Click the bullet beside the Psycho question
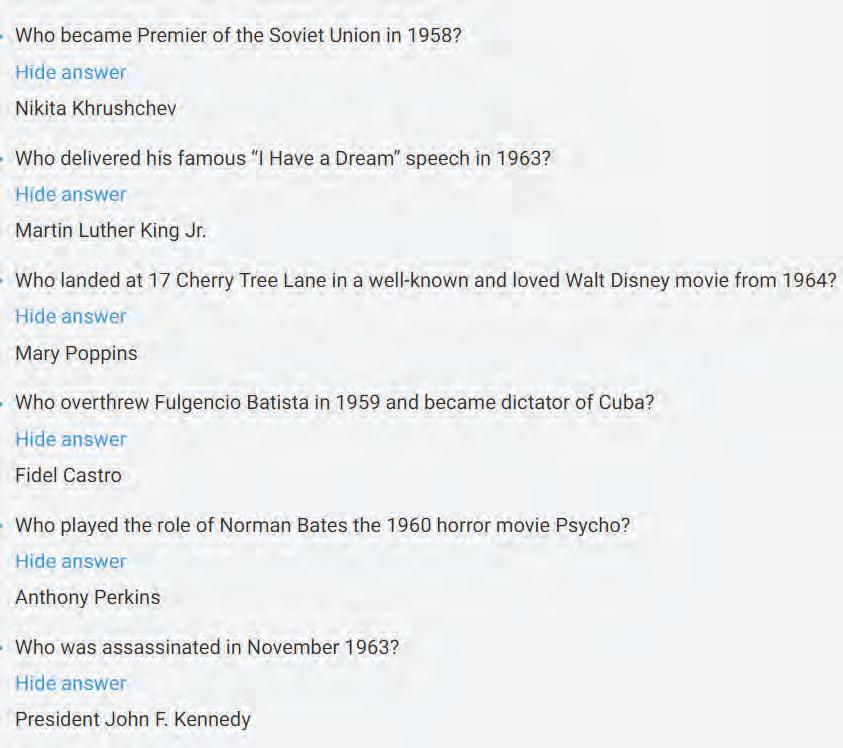This screenshot has width=843, height=748. (2, 525)
